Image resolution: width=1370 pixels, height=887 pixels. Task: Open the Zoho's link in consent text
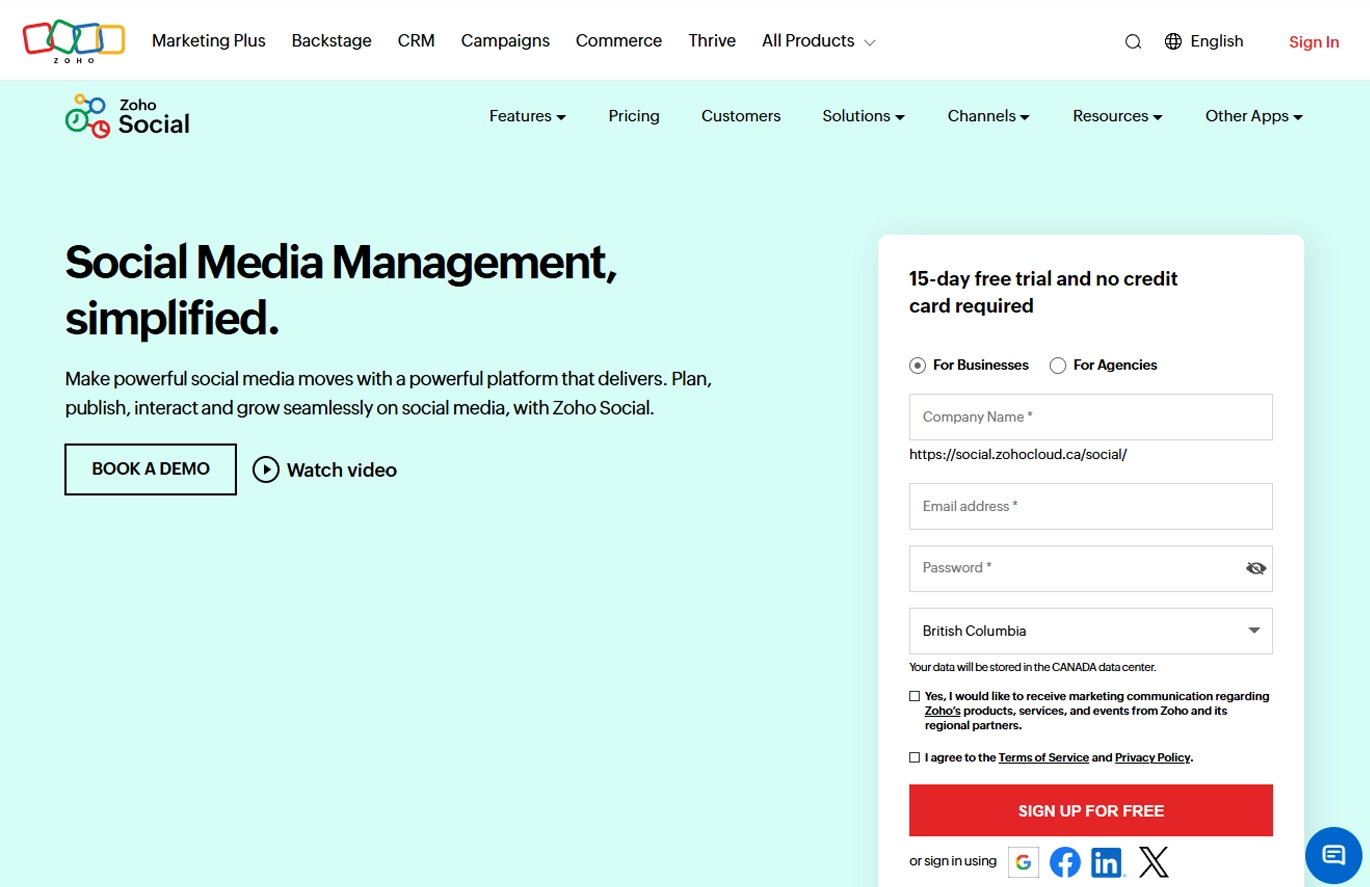[x=943, y=711]
